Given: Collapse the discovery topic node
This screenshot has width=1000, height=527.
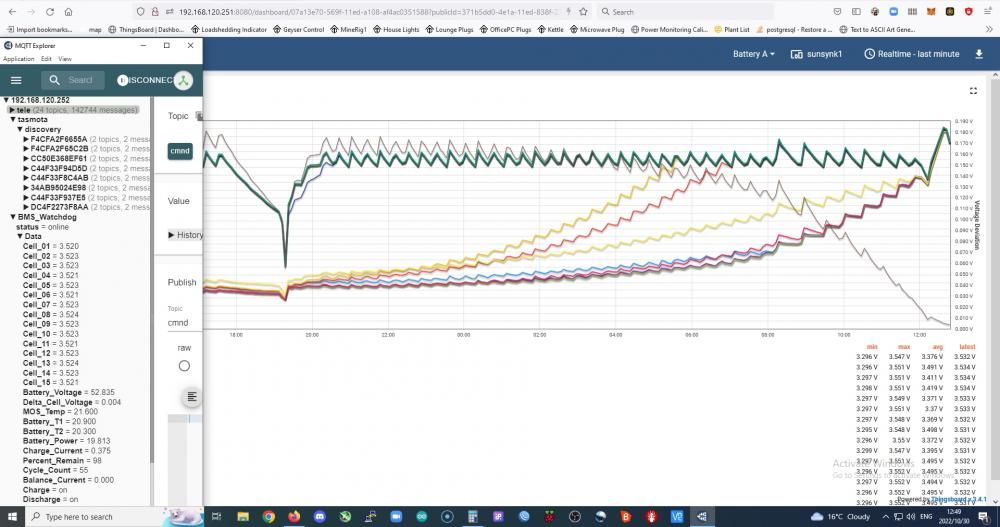Looking at the screenshot, I should [x=20, y=130].
